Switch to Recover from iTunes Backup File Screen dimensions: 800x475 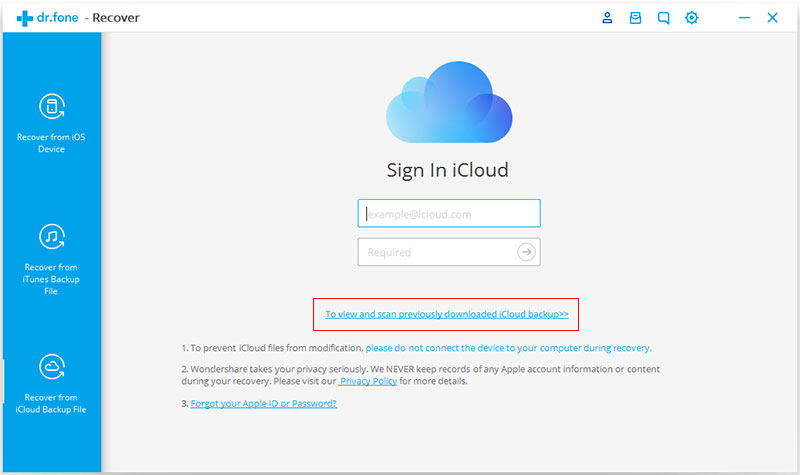[51, 260]
